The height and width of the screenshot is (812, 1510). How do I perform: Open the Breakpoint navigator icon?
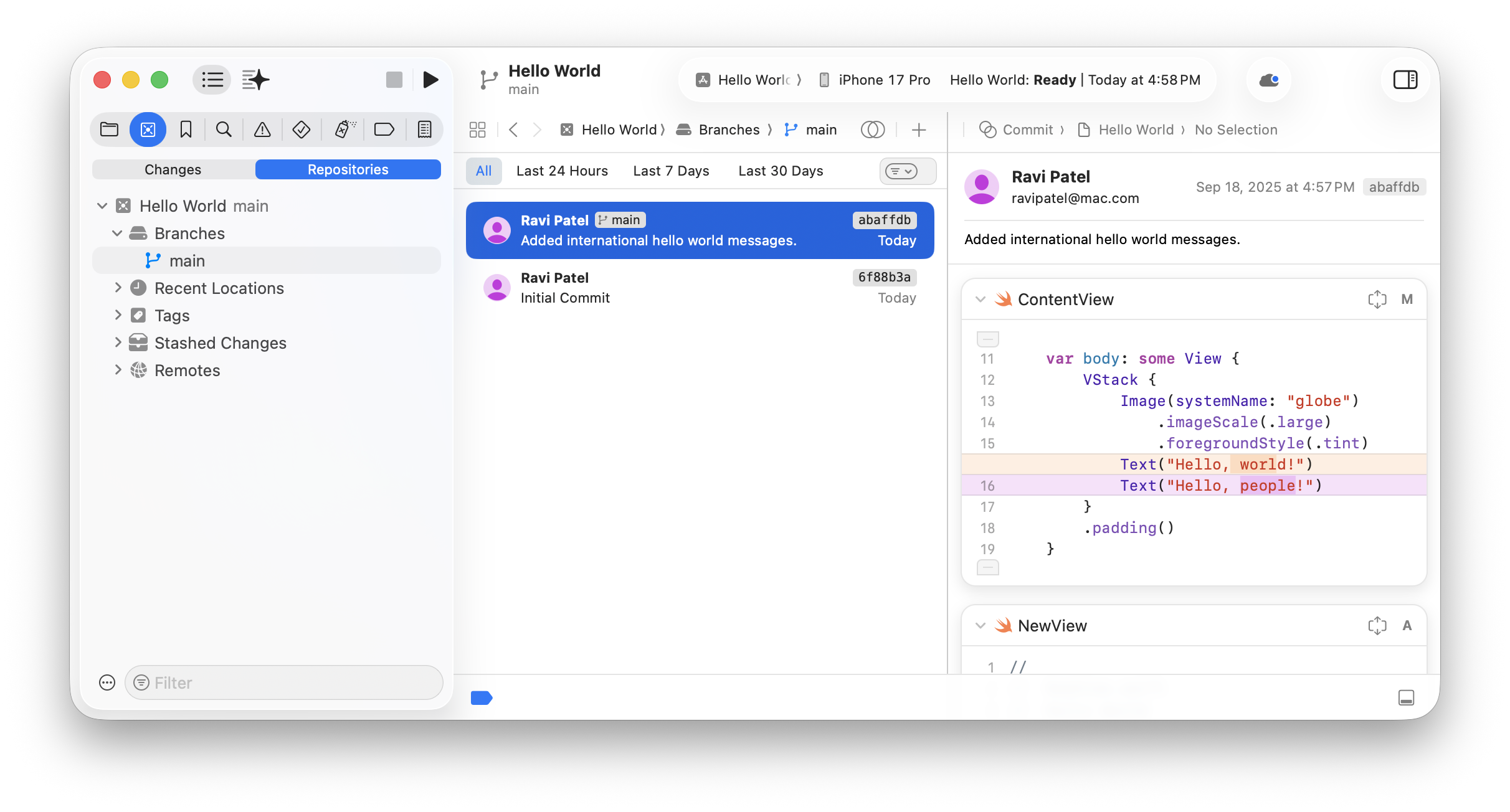tap(384, 130)
